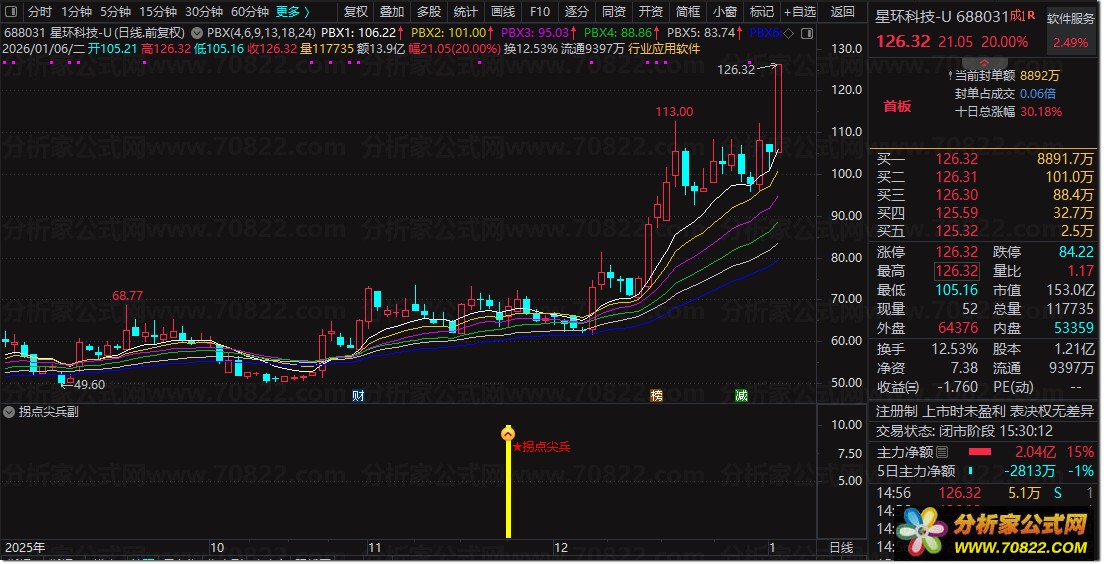
Task: Select the 5分钟 period
Action: (x=115, y=12)
